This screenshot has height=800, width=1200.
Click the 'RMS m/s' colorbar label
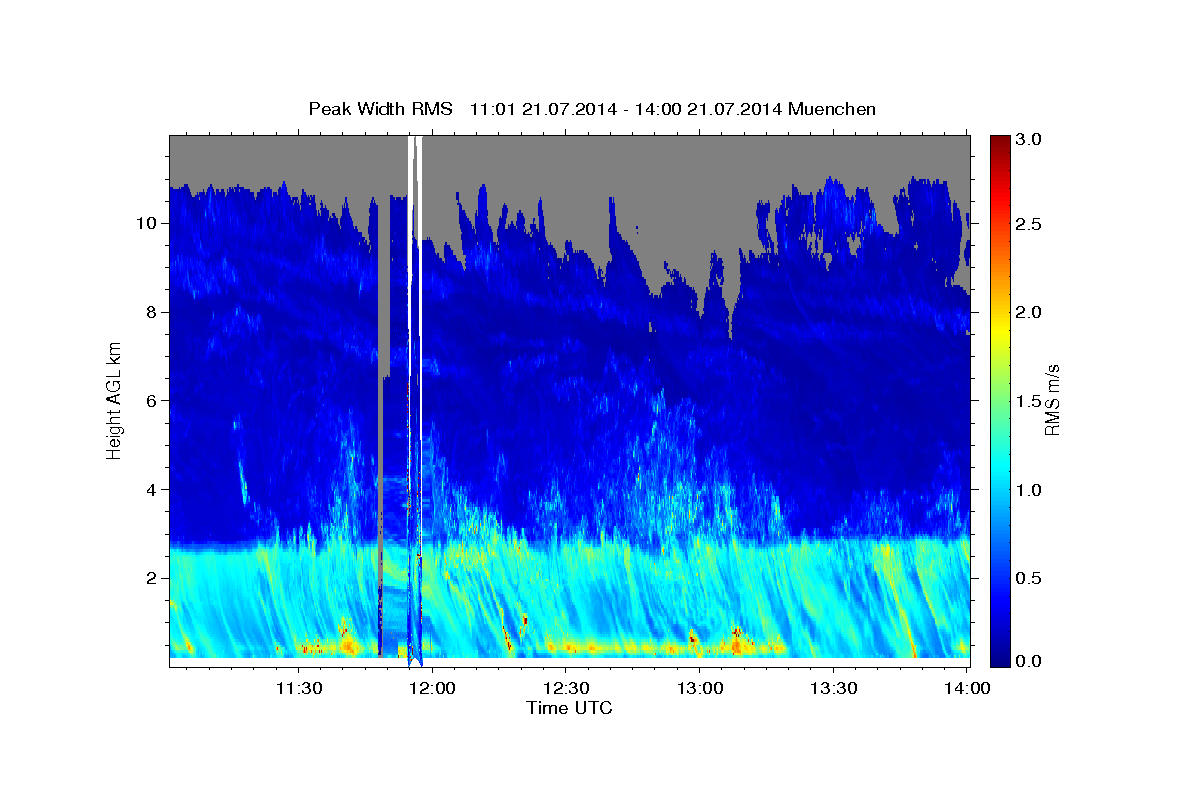point(1051,400)
